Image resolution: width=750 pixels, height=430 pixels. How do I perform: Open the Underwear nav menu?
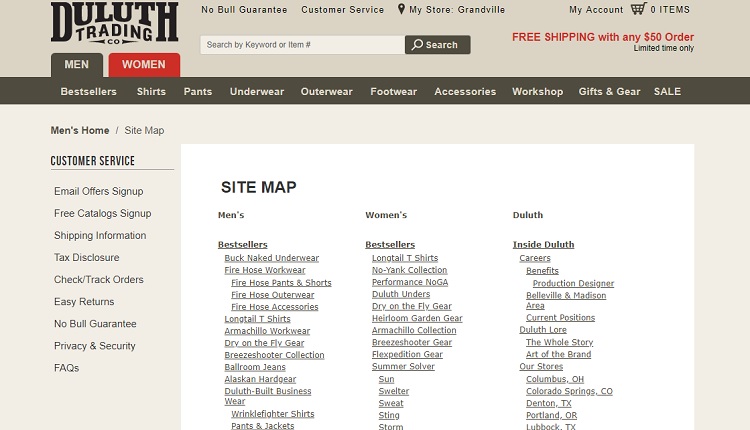tap(257, 91)
